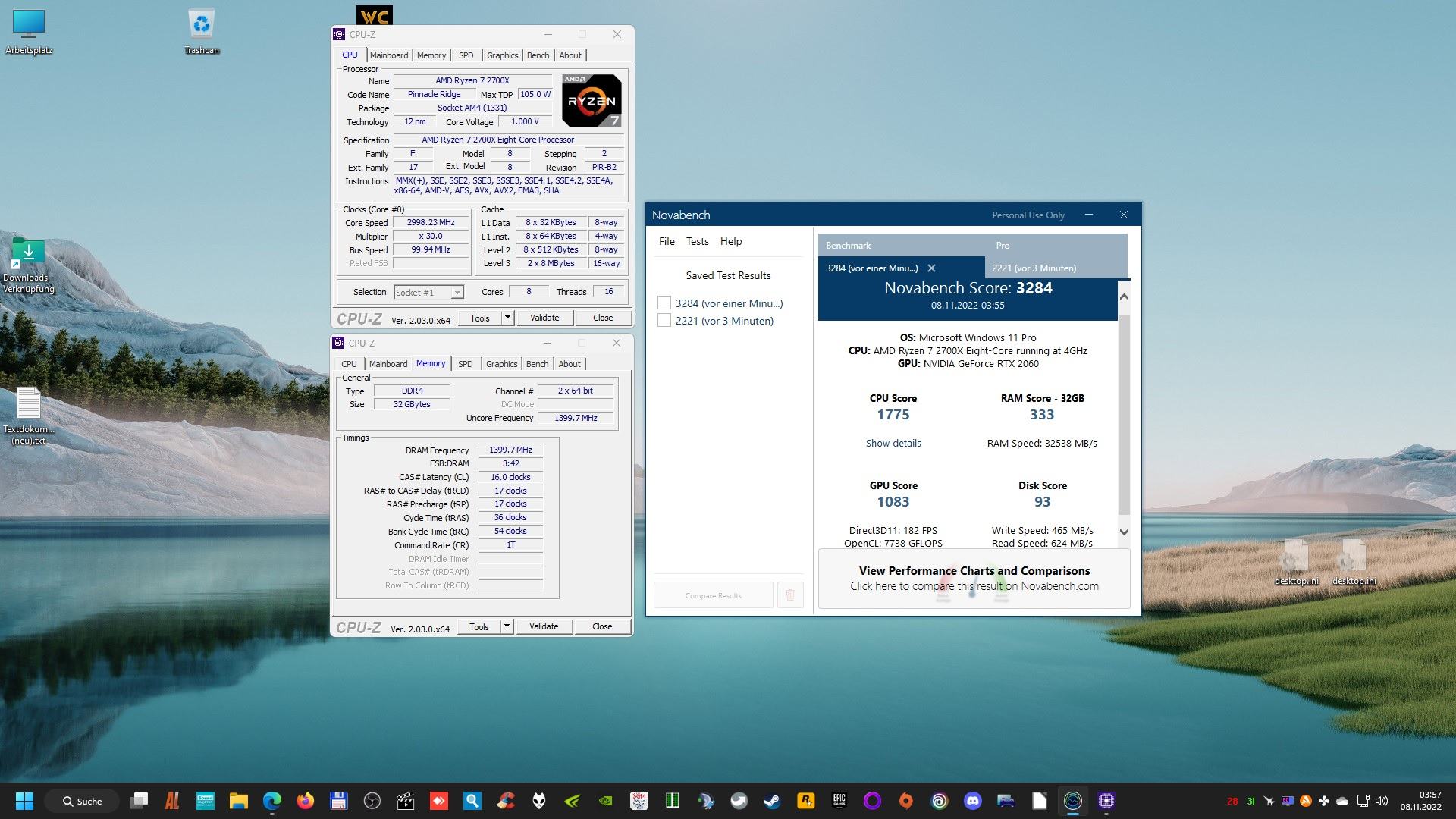
Task: Click Novabench results scrollbar up arrow
Action: click(x=1124, y=297)
